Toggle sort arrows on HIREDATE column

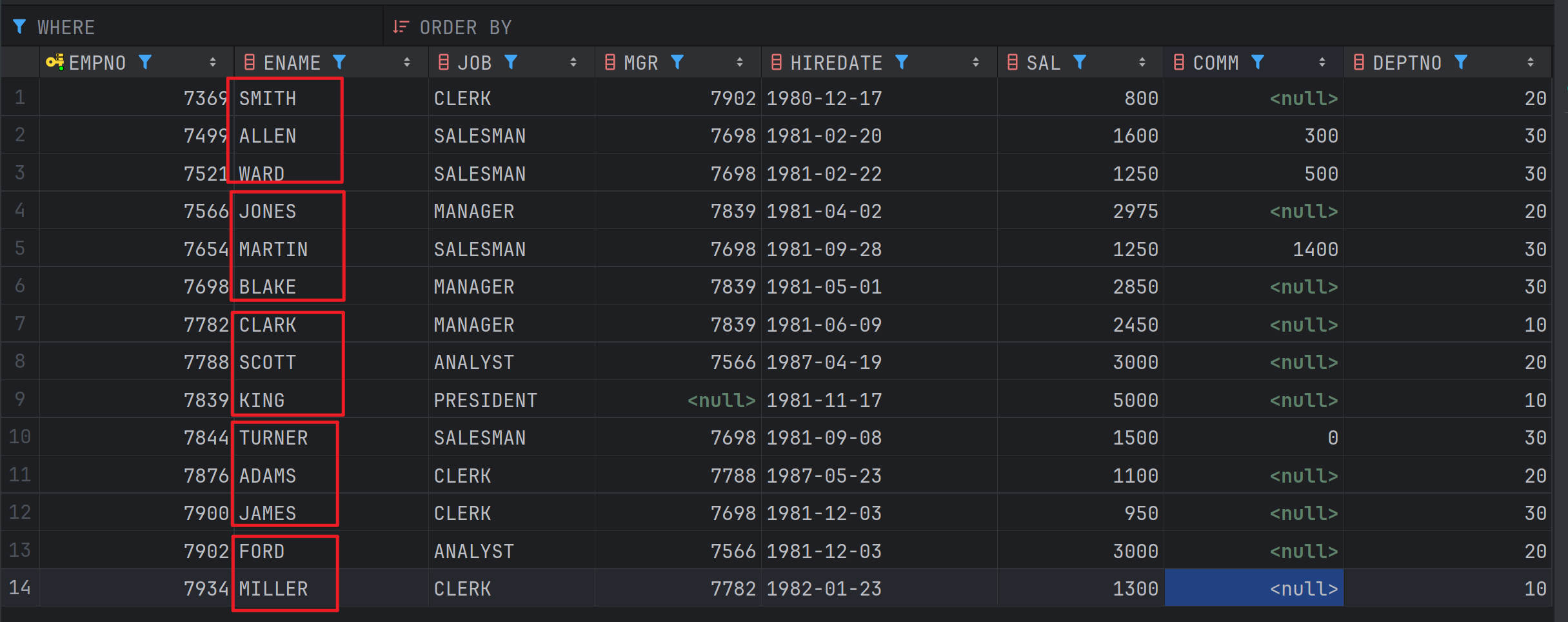coord(976,63)
